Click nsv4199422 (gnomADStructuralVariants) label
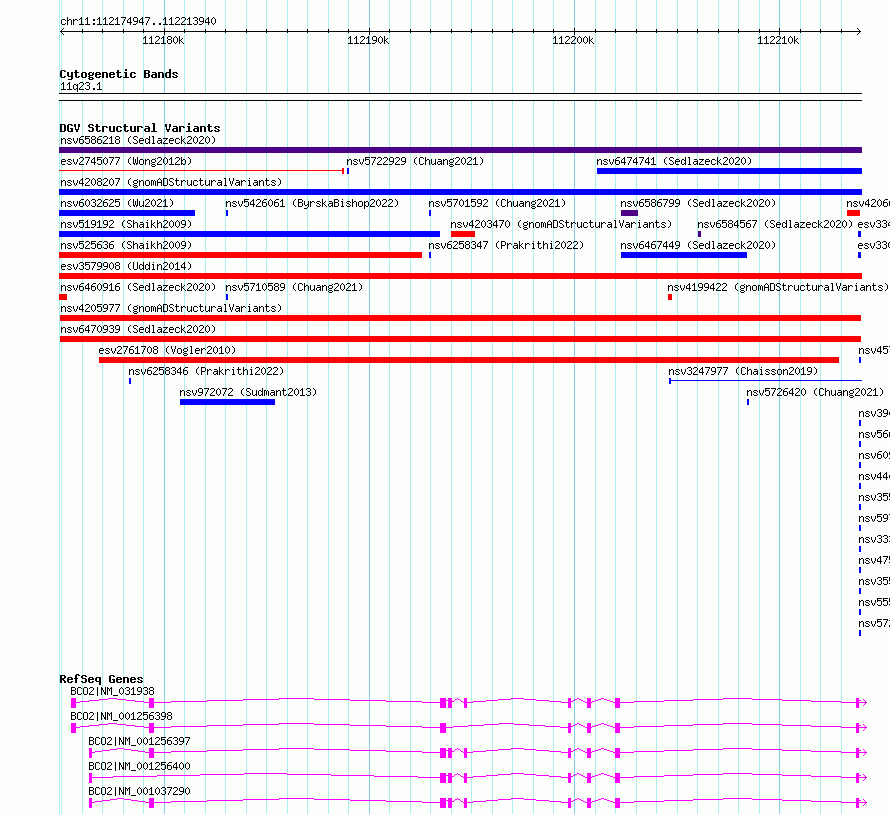Screen dimensions: 890x814 pos(778,287)
